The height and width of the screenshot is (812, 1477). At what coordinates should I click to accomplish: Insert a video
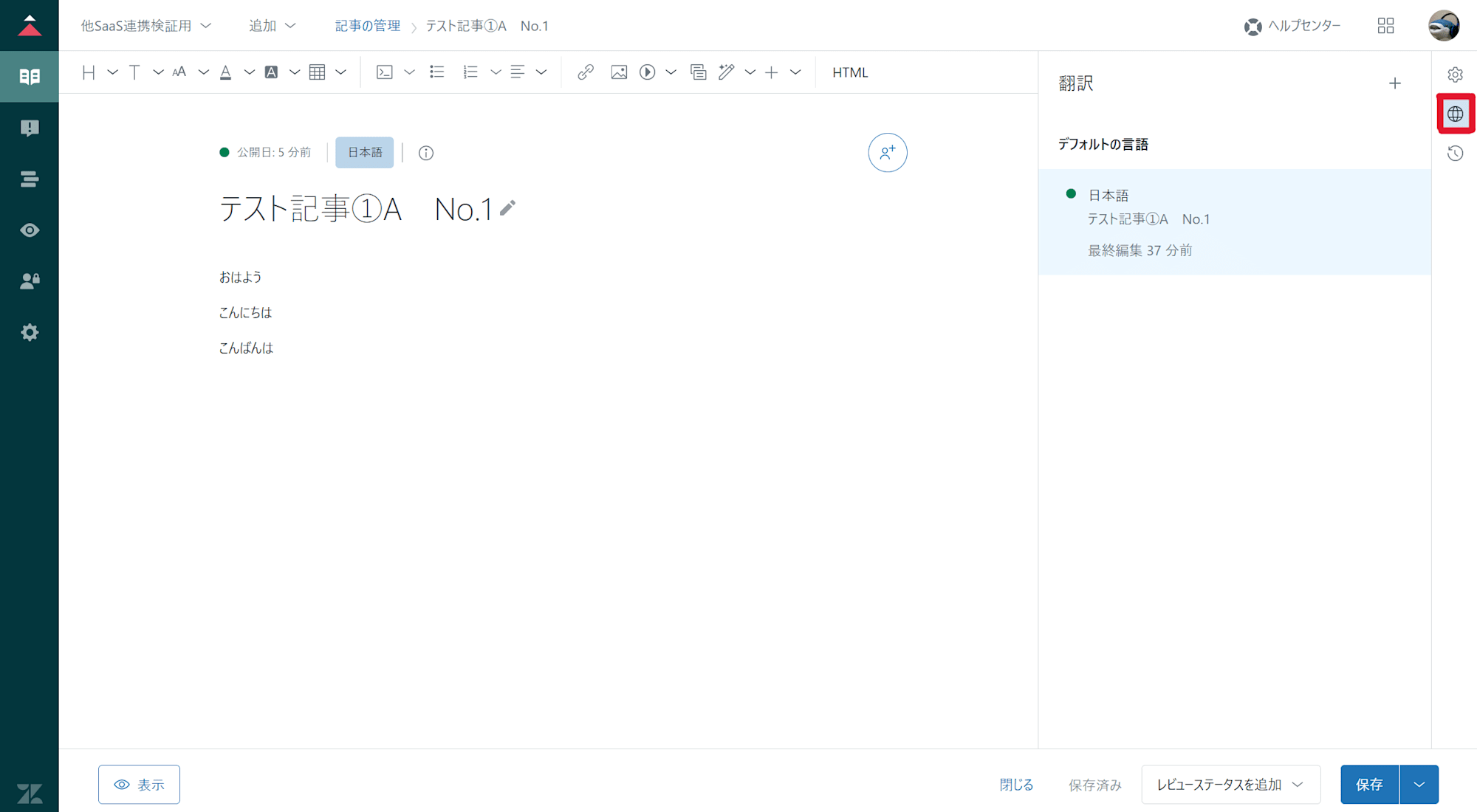click(x=648, y=72)
